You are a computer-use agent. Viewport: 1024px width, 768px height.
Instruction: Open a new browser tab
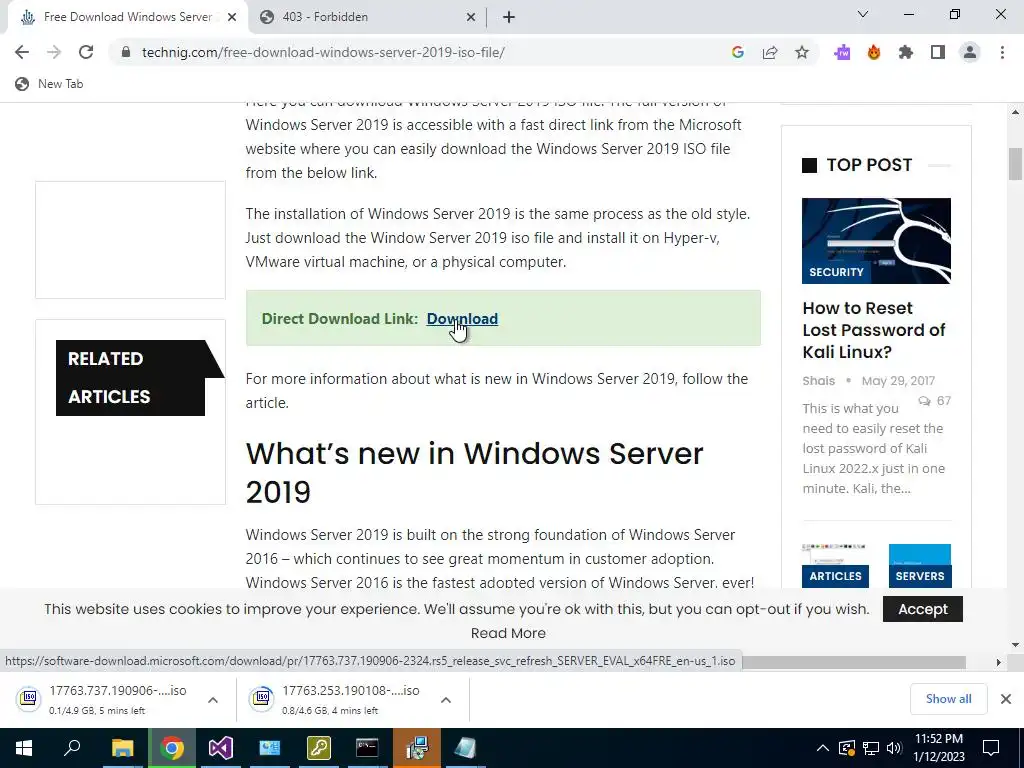pos(509,17)
